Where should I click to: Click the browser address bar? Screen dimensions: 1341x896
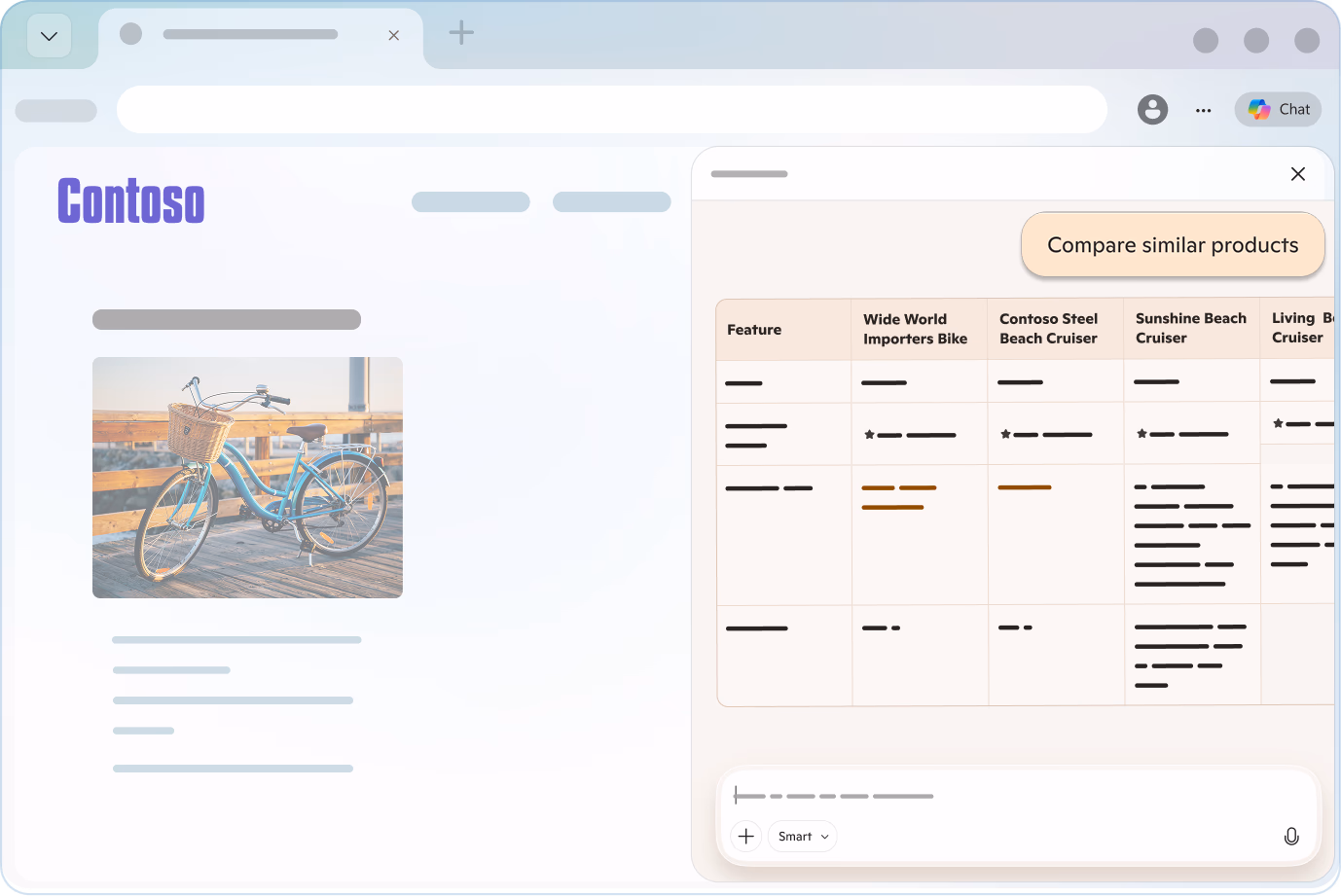pos(611,110)
